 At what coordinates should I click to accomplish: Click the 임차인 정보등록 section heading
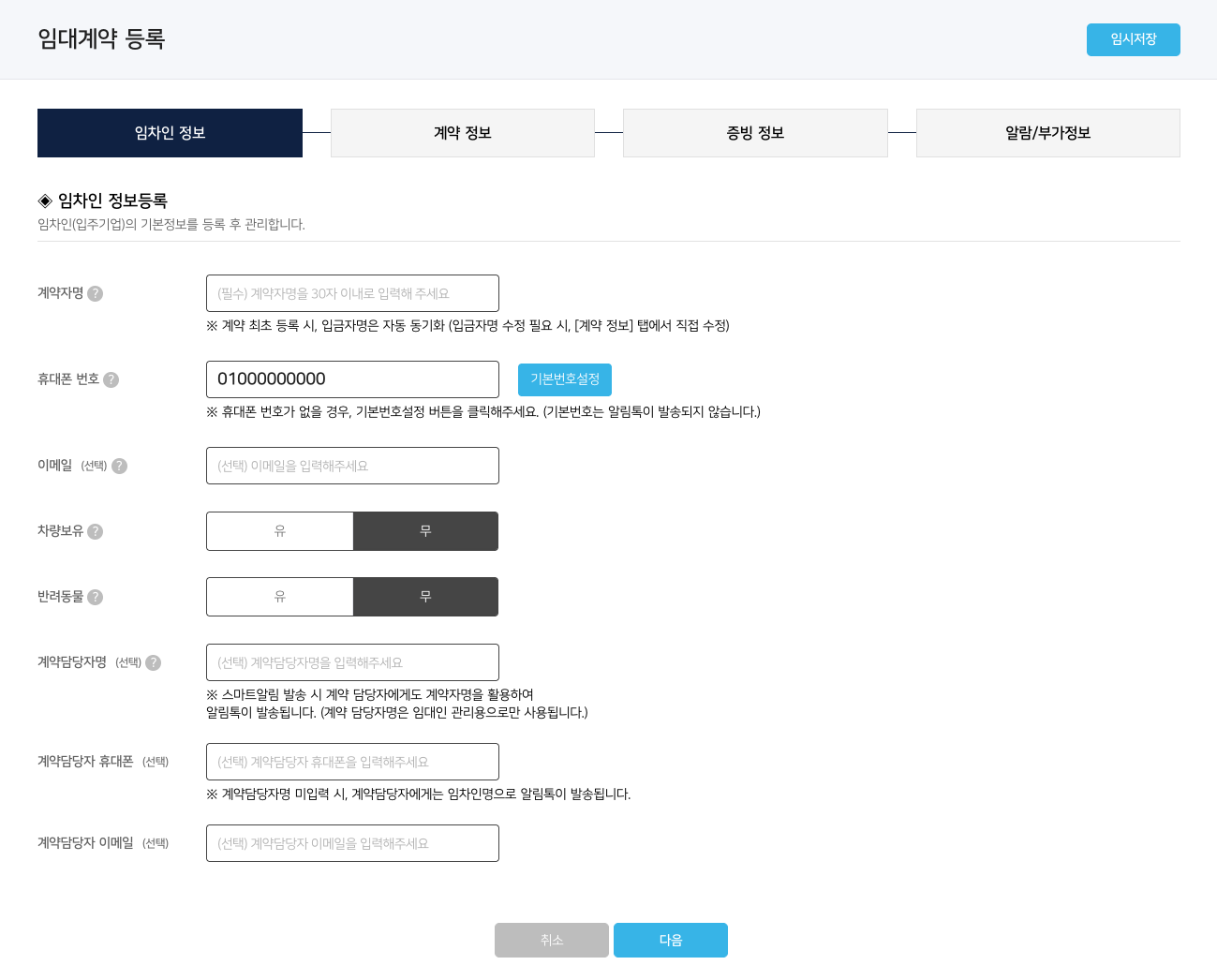click(103, 200)
